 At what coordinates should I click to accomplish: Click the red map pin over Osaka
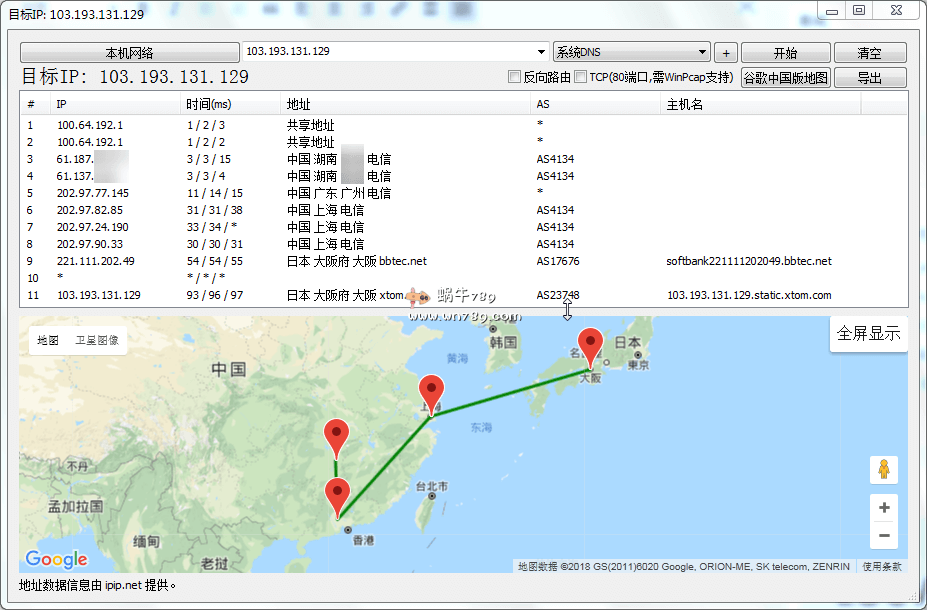pyautogui.click(x=592, y=346)
